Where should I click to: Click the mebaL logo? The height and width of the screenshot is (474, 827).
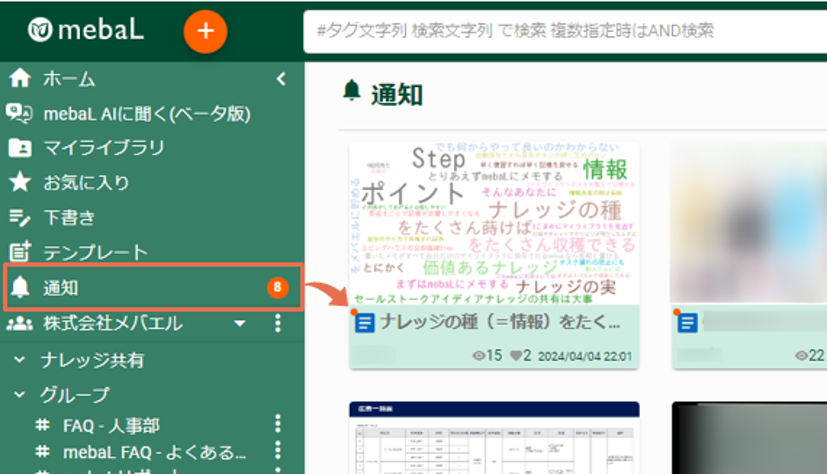tap(85, 30)
